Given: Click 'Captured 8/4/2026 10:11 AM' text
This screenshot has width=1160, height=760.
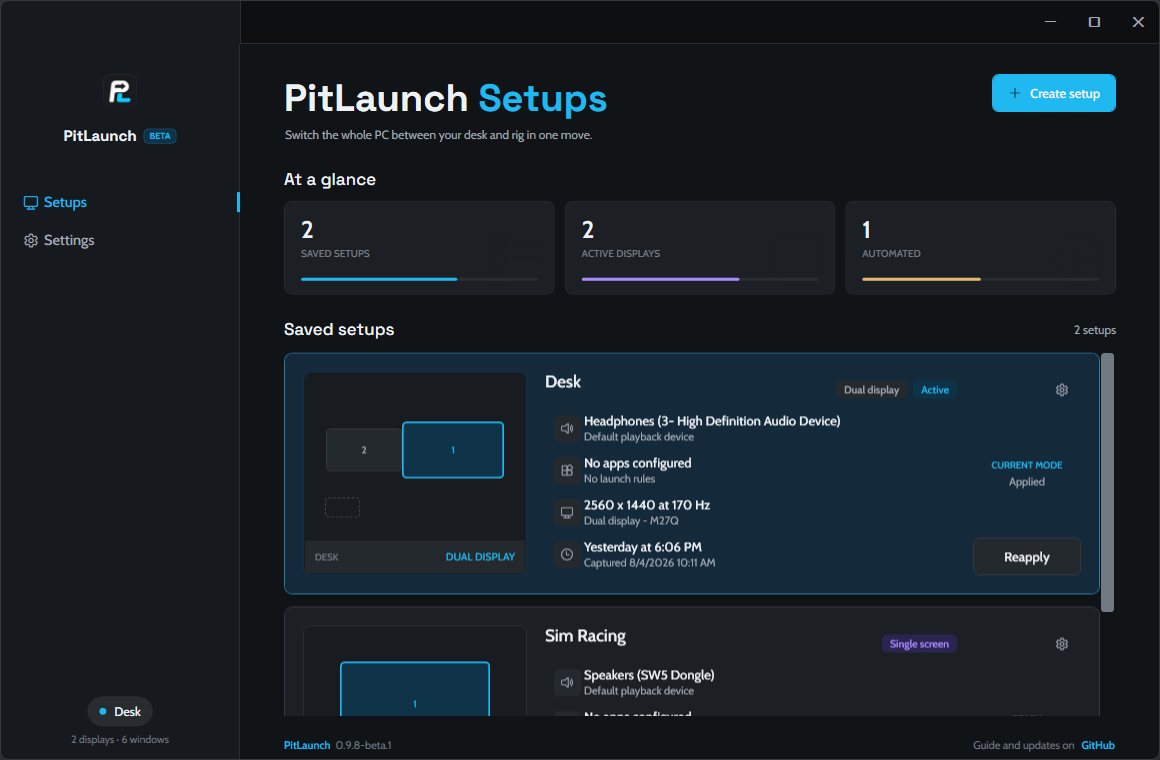Looking at the screenshot, I should (650, 562).
